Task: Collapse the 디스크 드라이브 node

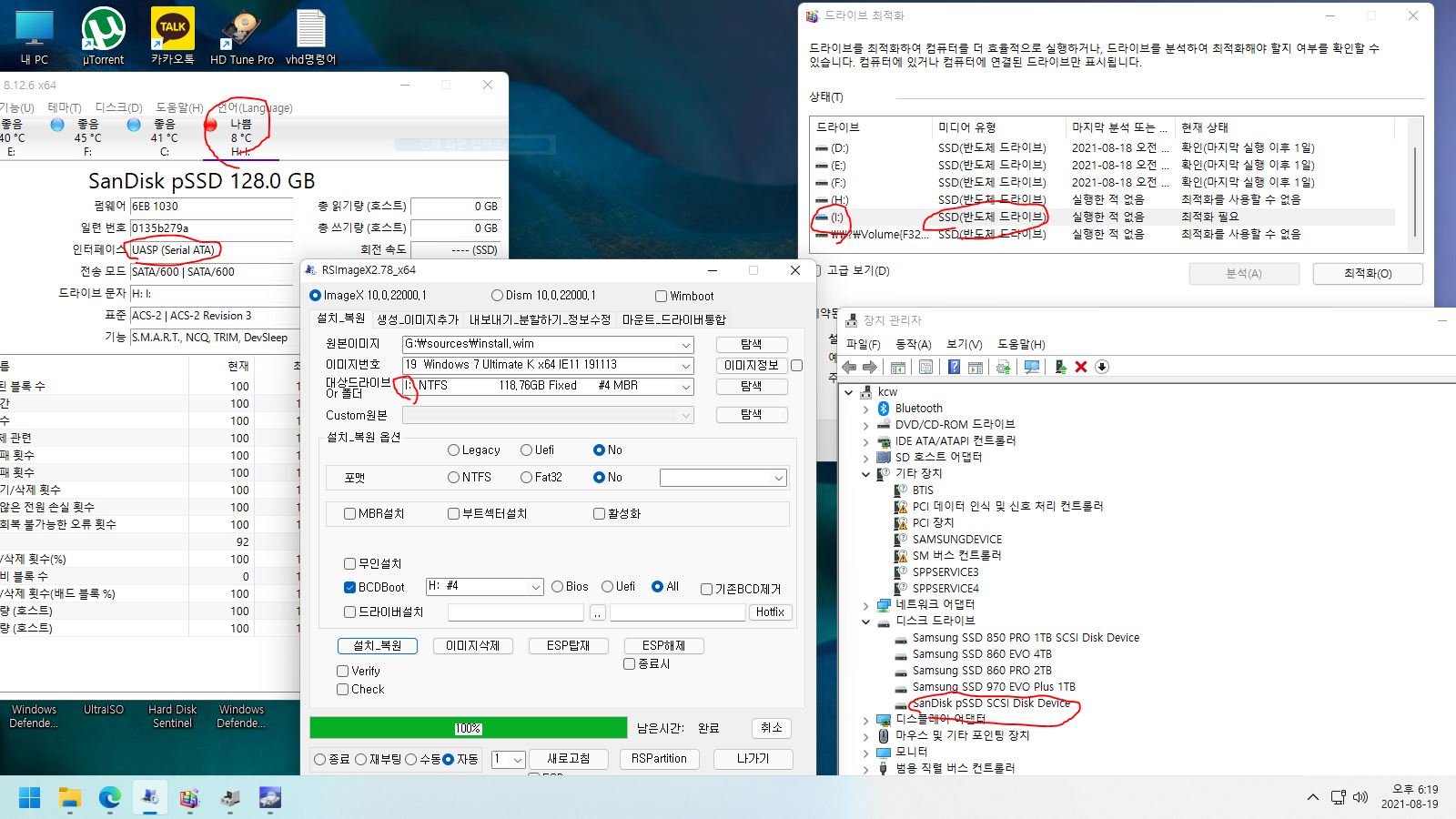Action: [866, 622]
